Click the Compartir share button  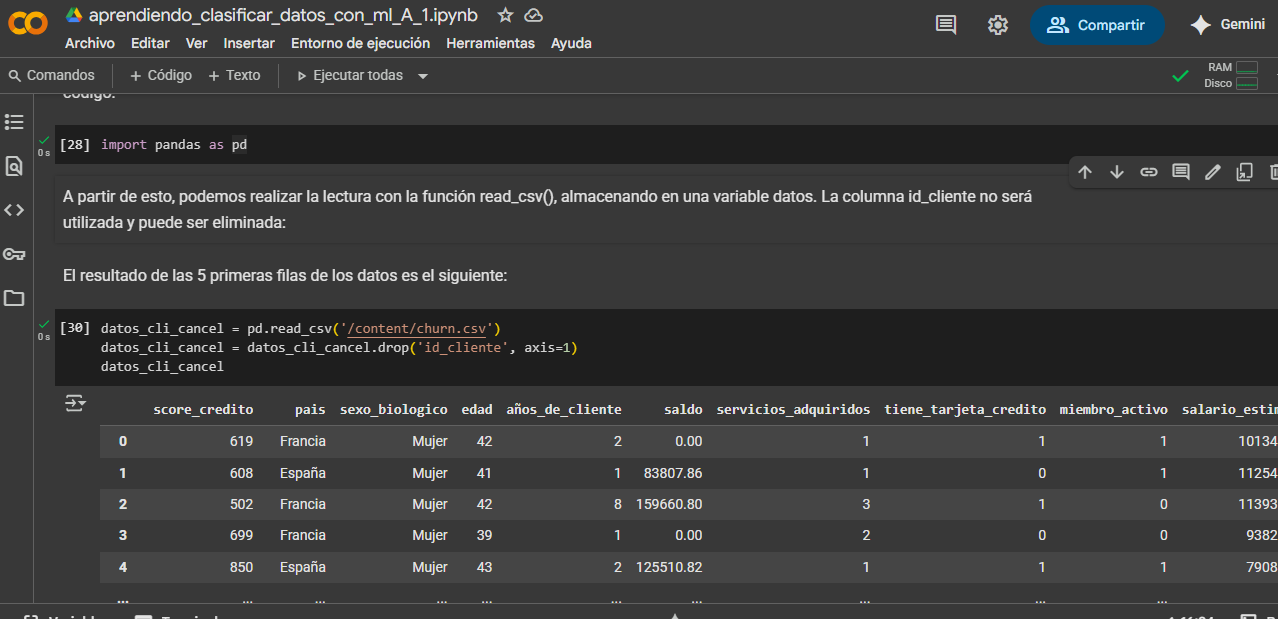(1097, 25)
